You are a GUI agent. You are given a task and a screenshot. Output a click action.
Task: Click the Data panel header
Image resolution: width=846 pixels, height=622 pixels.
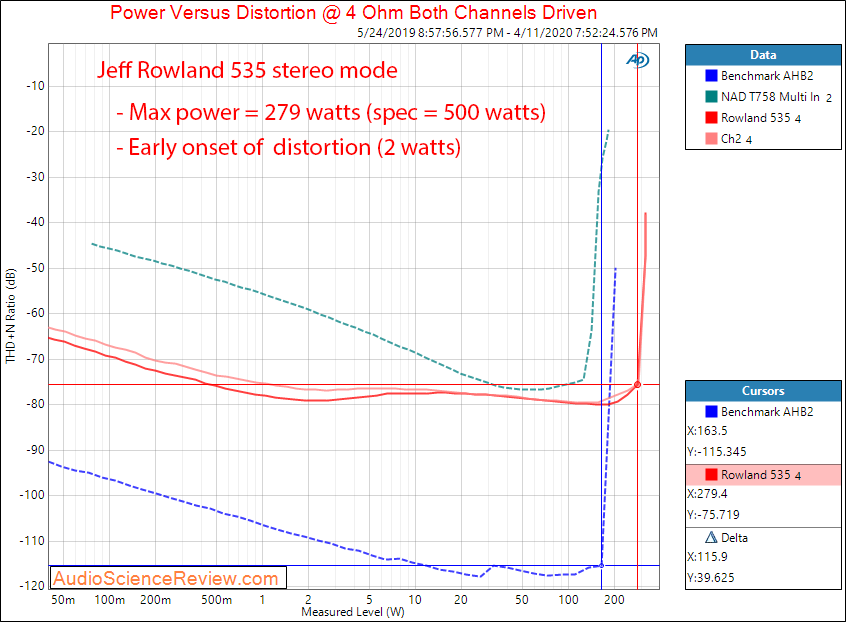763,55
